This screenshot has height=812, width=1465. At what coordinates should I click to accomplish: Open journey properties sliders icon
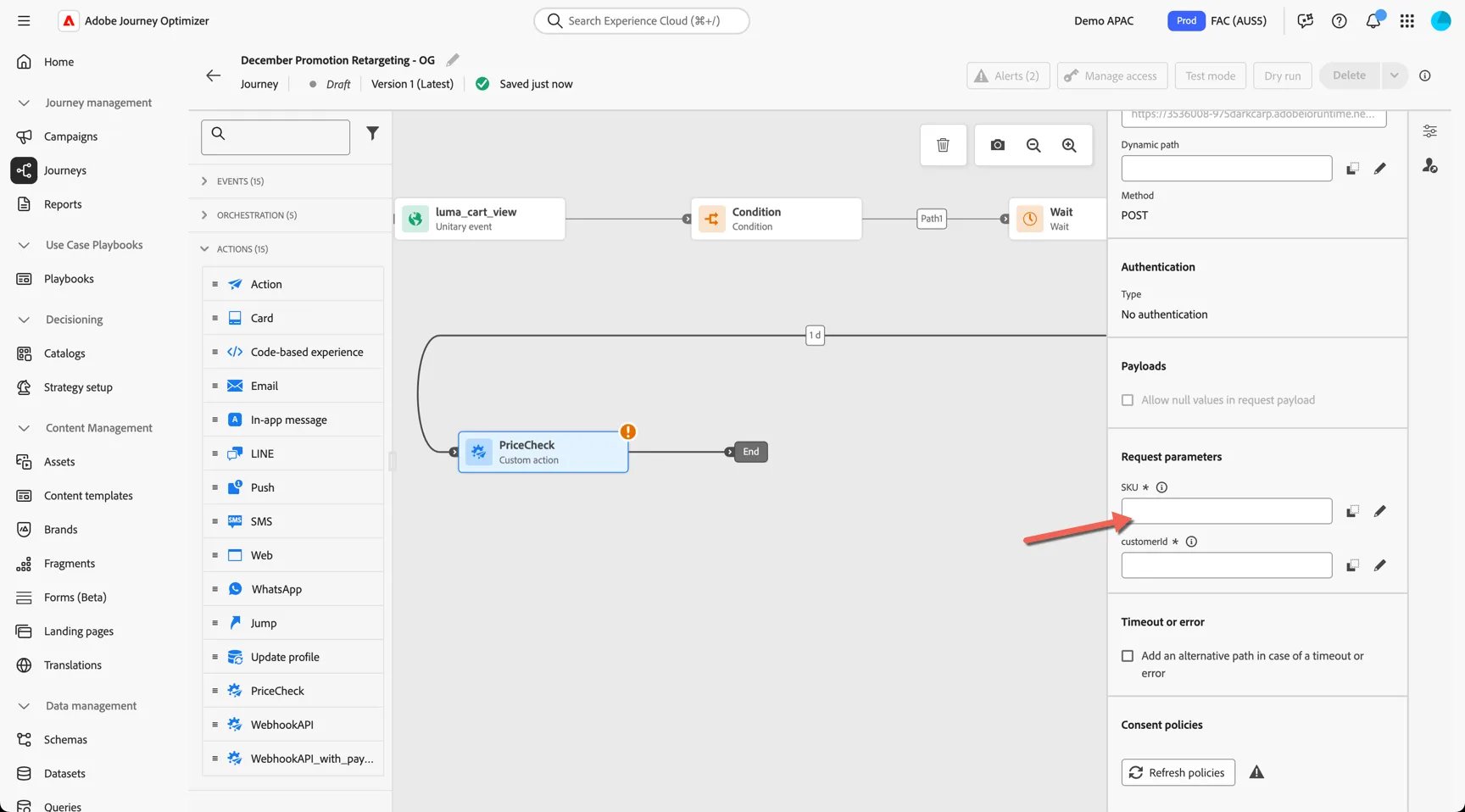1430,131
